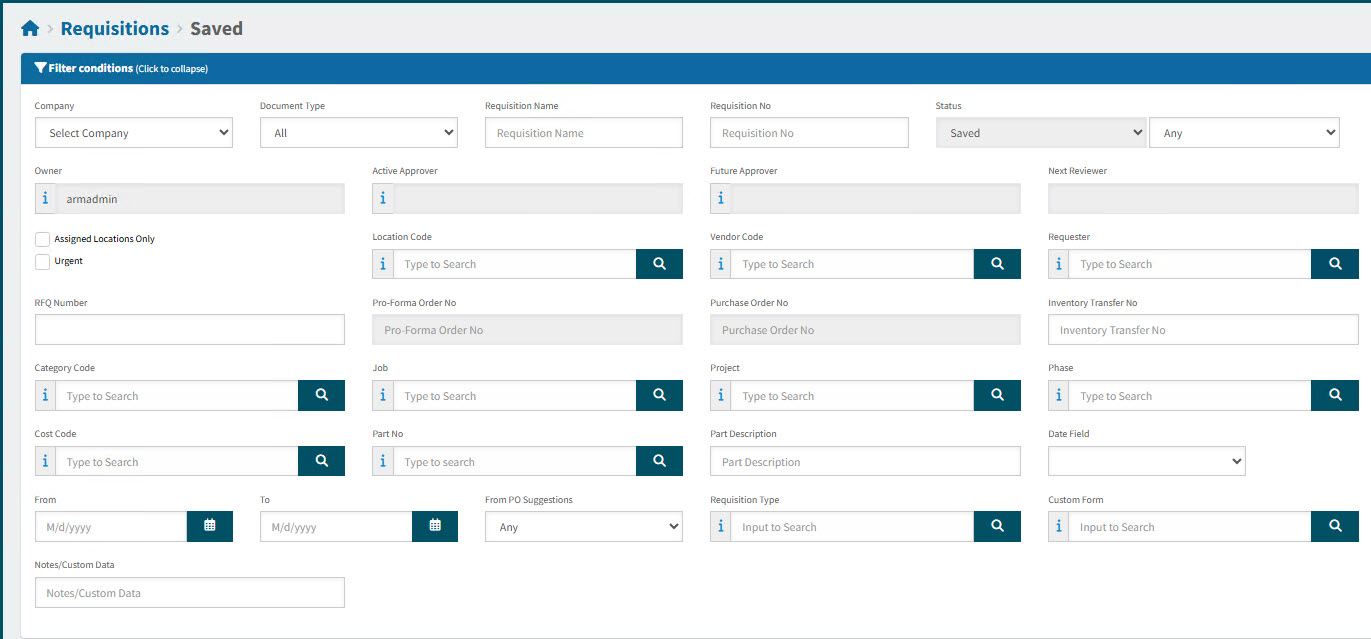Click the home icon in the breadcrumb
Screen dimensions: 1371x639
29,27
